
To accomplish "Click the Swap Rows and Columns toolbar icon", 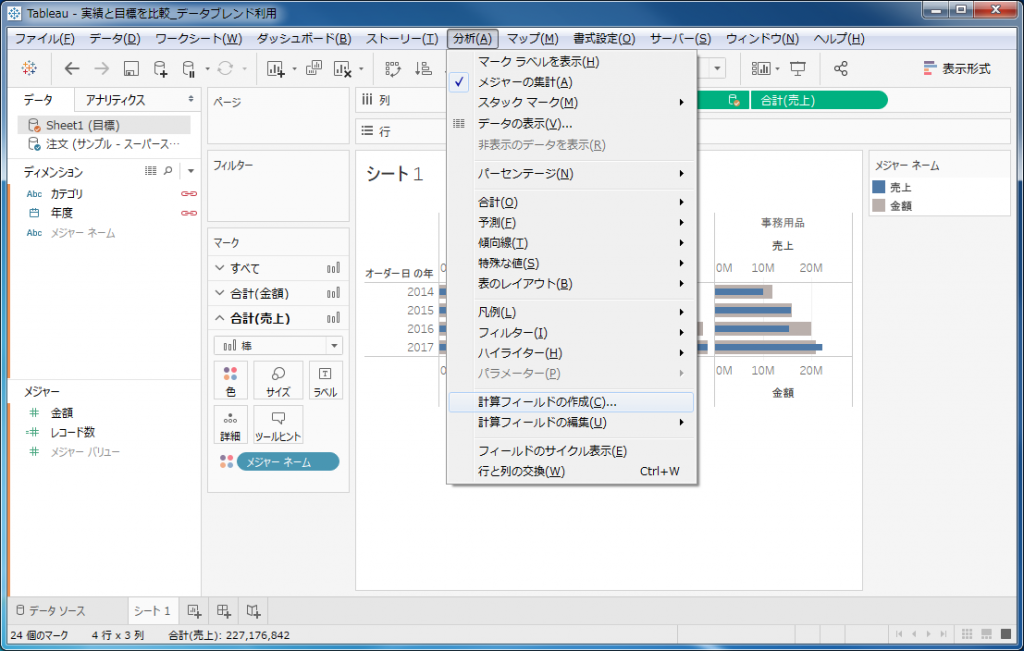I will [x=393, y=69].
